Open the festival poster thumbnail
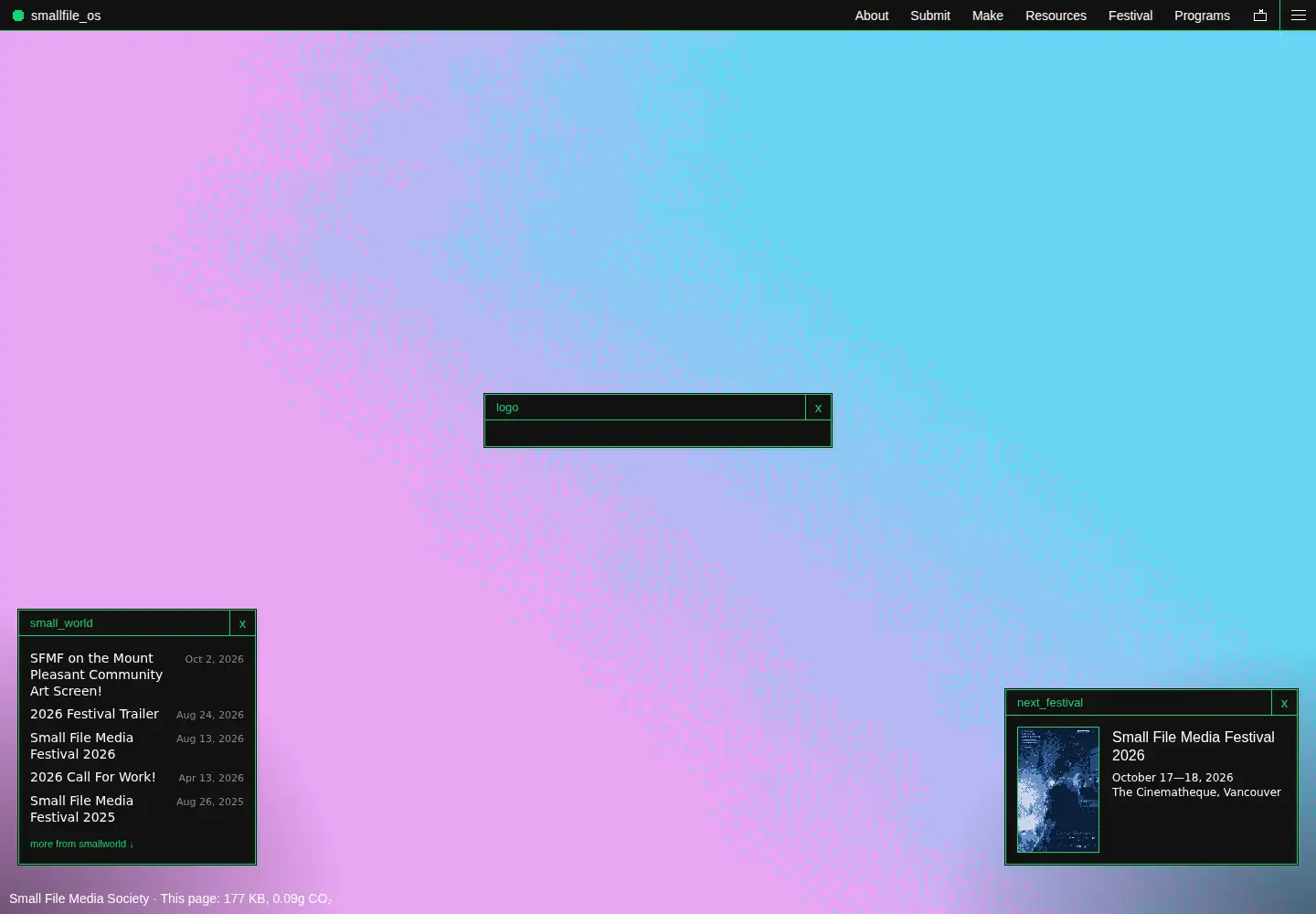1316x914 pixels. point(1058,790)
